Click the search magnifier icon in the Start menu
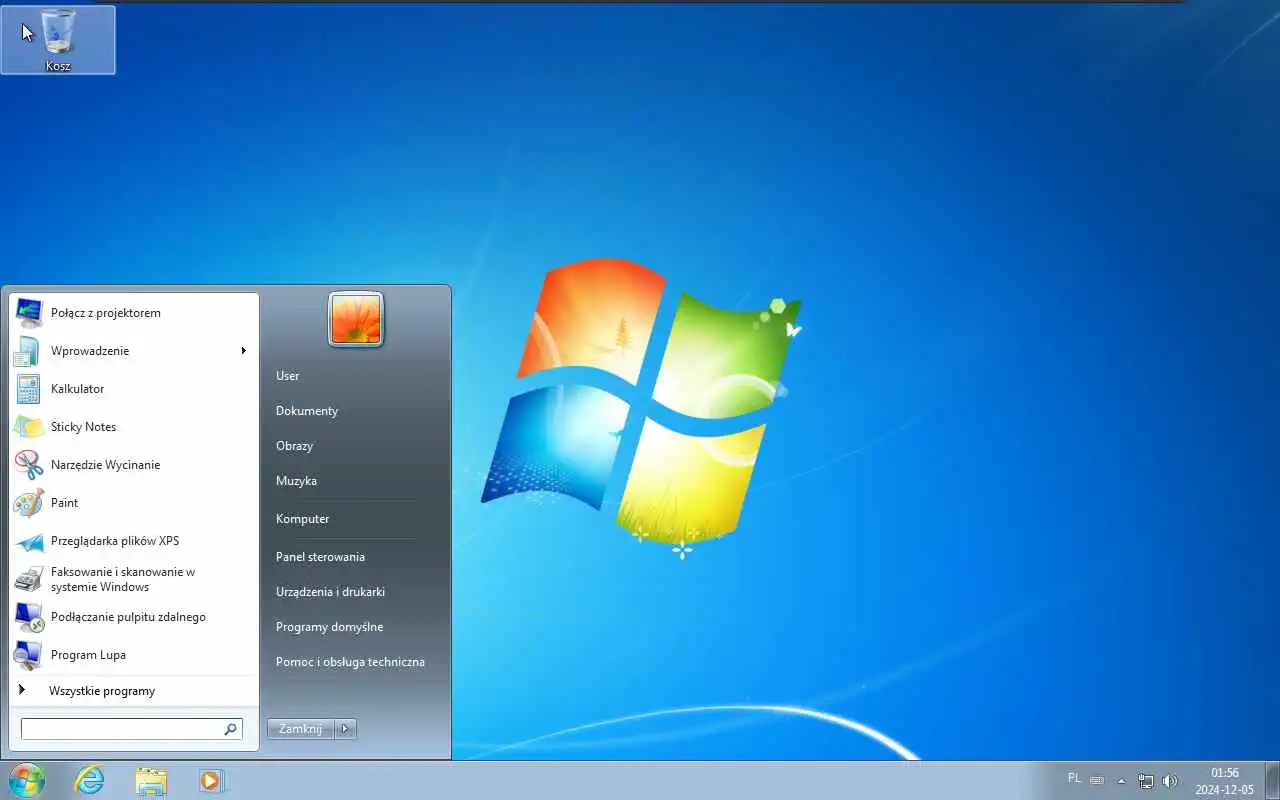This screenshot has width=1280, height=800. click(231, 729)
